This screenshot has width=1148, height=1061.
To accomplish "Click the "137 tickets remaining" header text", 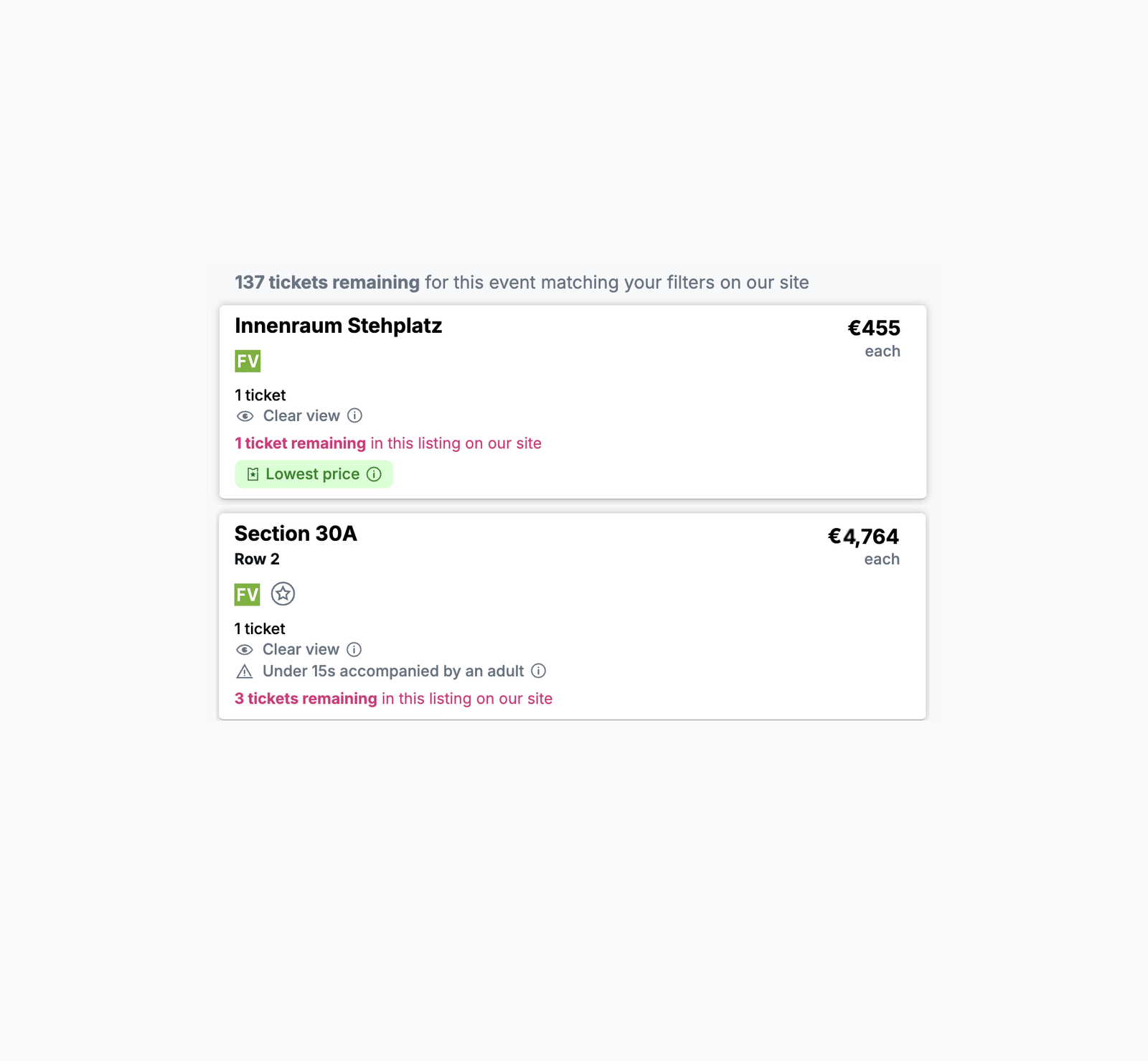I will (x=327, y=283).
